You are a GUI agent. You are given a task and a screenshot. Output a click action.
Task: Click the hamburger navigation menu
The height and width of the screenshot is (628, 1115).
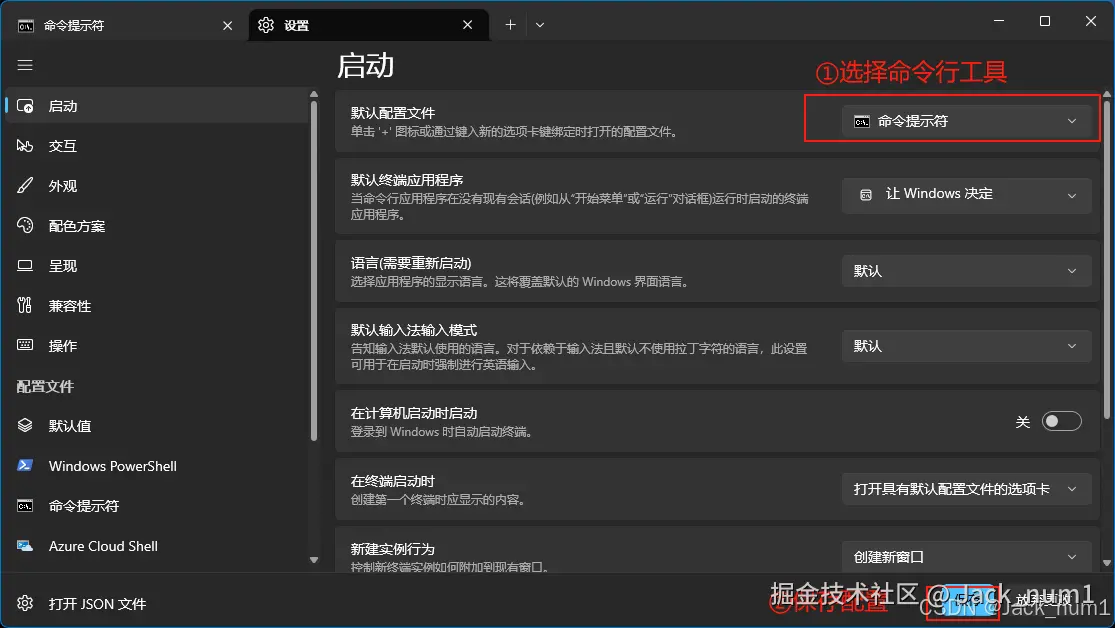[25, 65]
